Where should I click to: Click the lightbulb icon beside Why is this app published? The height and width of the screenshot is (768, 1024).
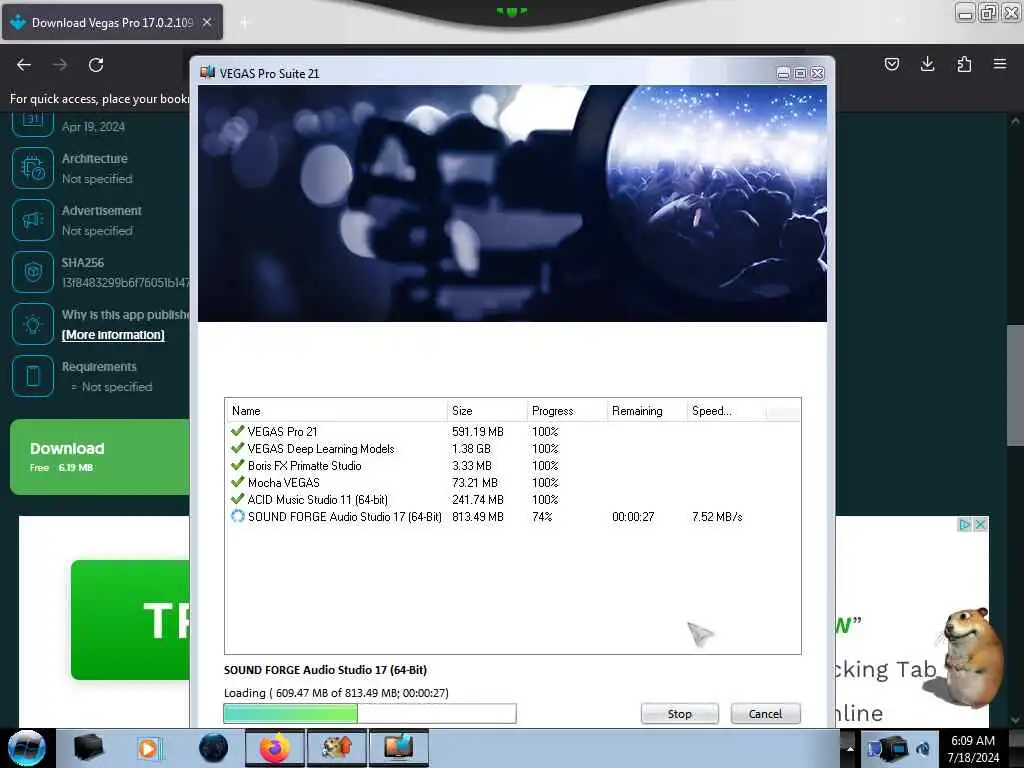33,324
